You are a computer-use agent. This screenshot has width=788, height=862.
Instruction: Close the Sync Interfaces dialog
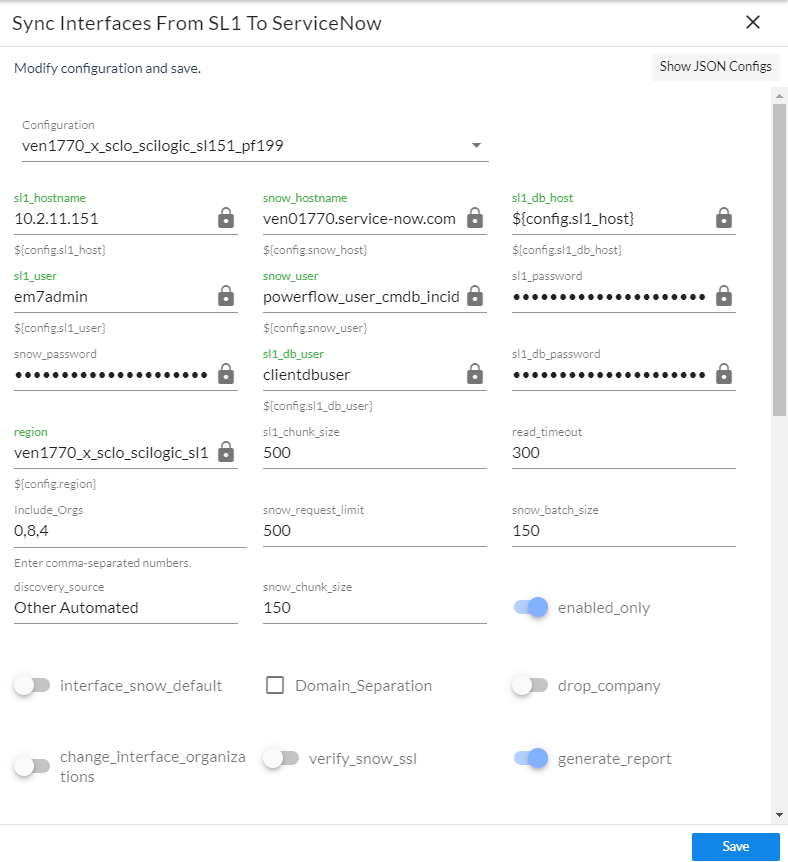(753, 22)
